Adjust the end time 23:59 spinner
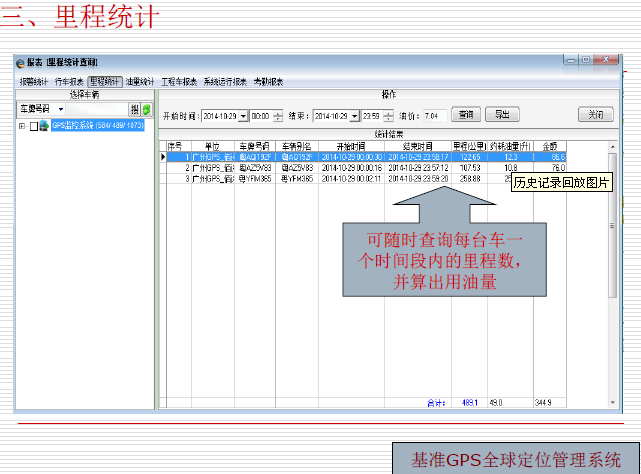 point(388,115)
